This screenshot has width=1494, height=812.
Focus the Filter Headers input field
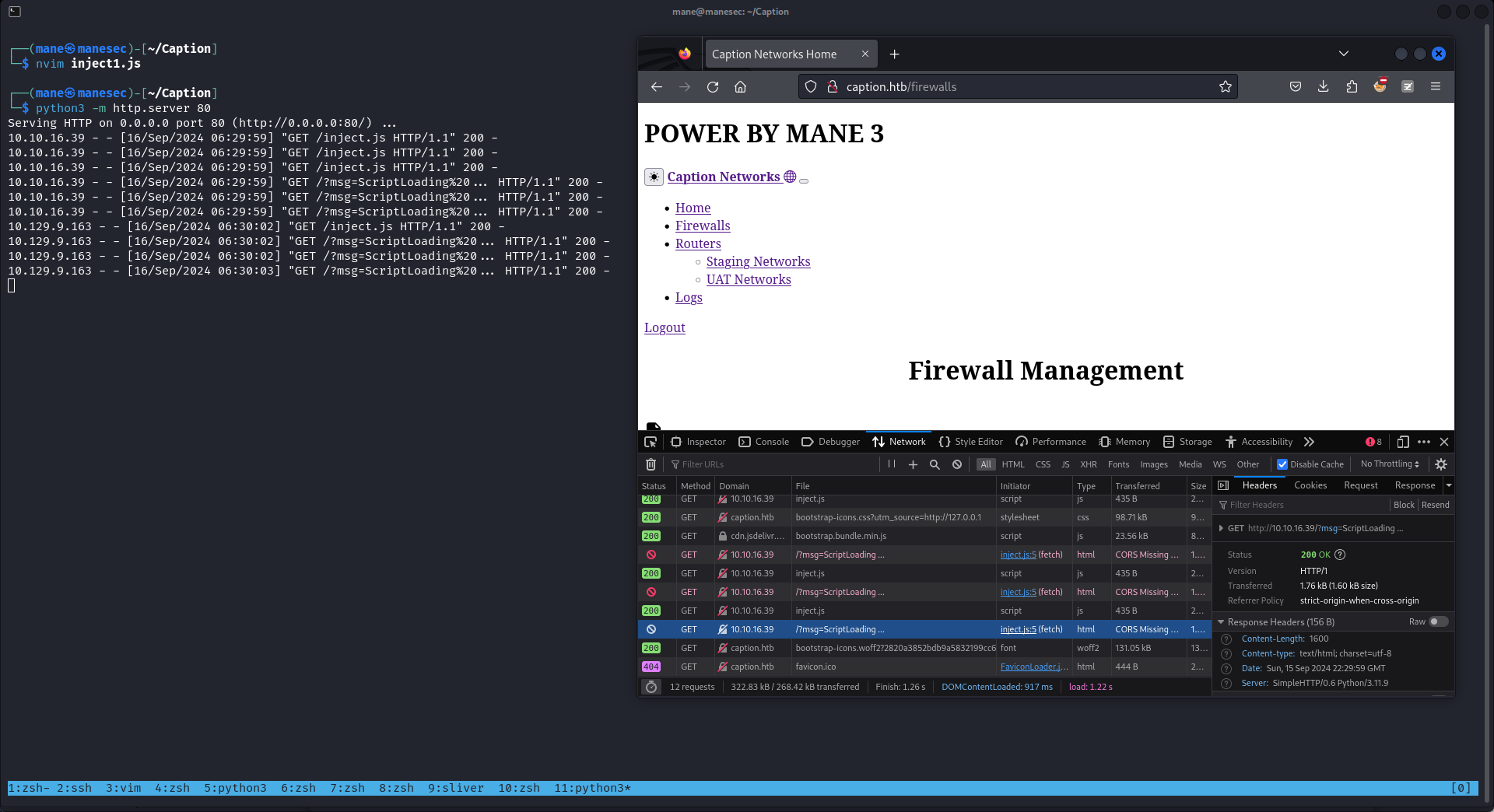(1303, 505)
